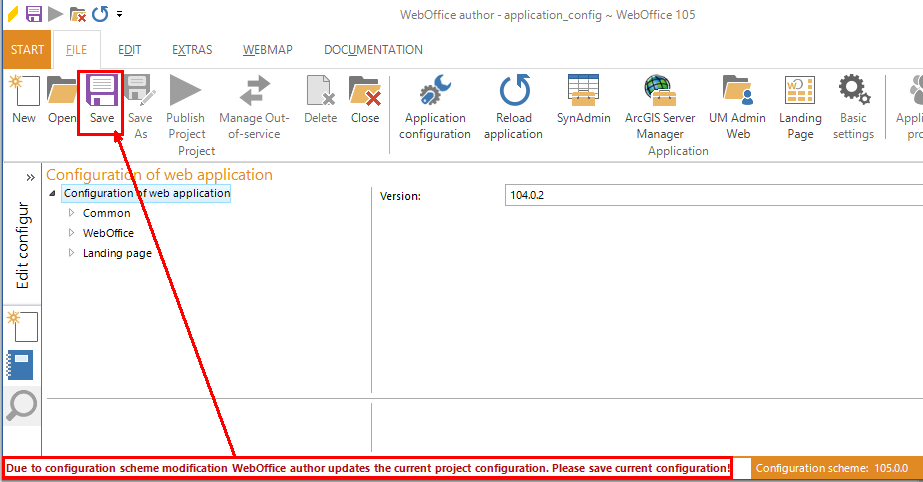Expand the sidebar with the double chevron

click(30, 177)
